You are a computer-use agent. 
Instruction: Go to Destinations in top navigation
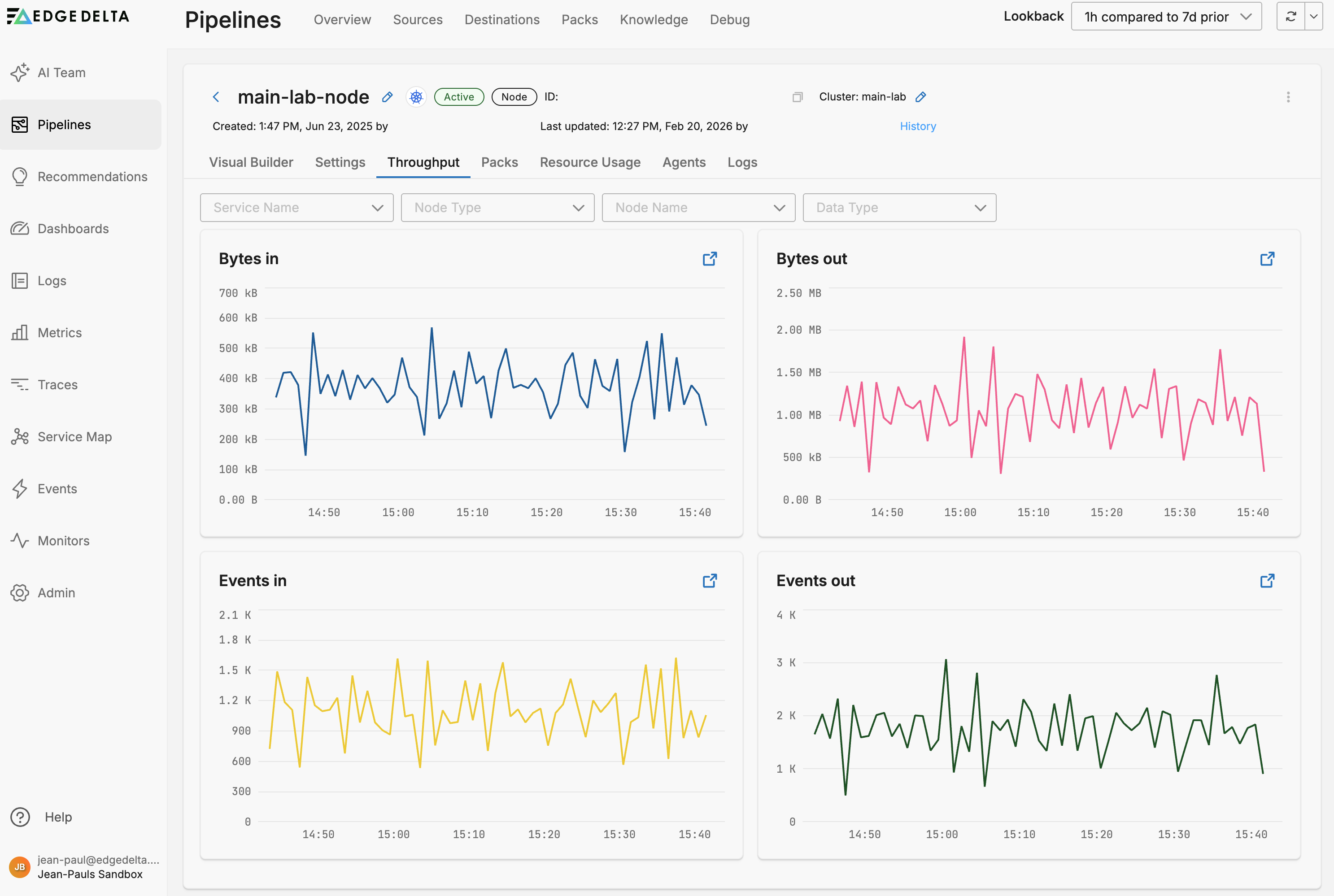(x=502, y=19)
